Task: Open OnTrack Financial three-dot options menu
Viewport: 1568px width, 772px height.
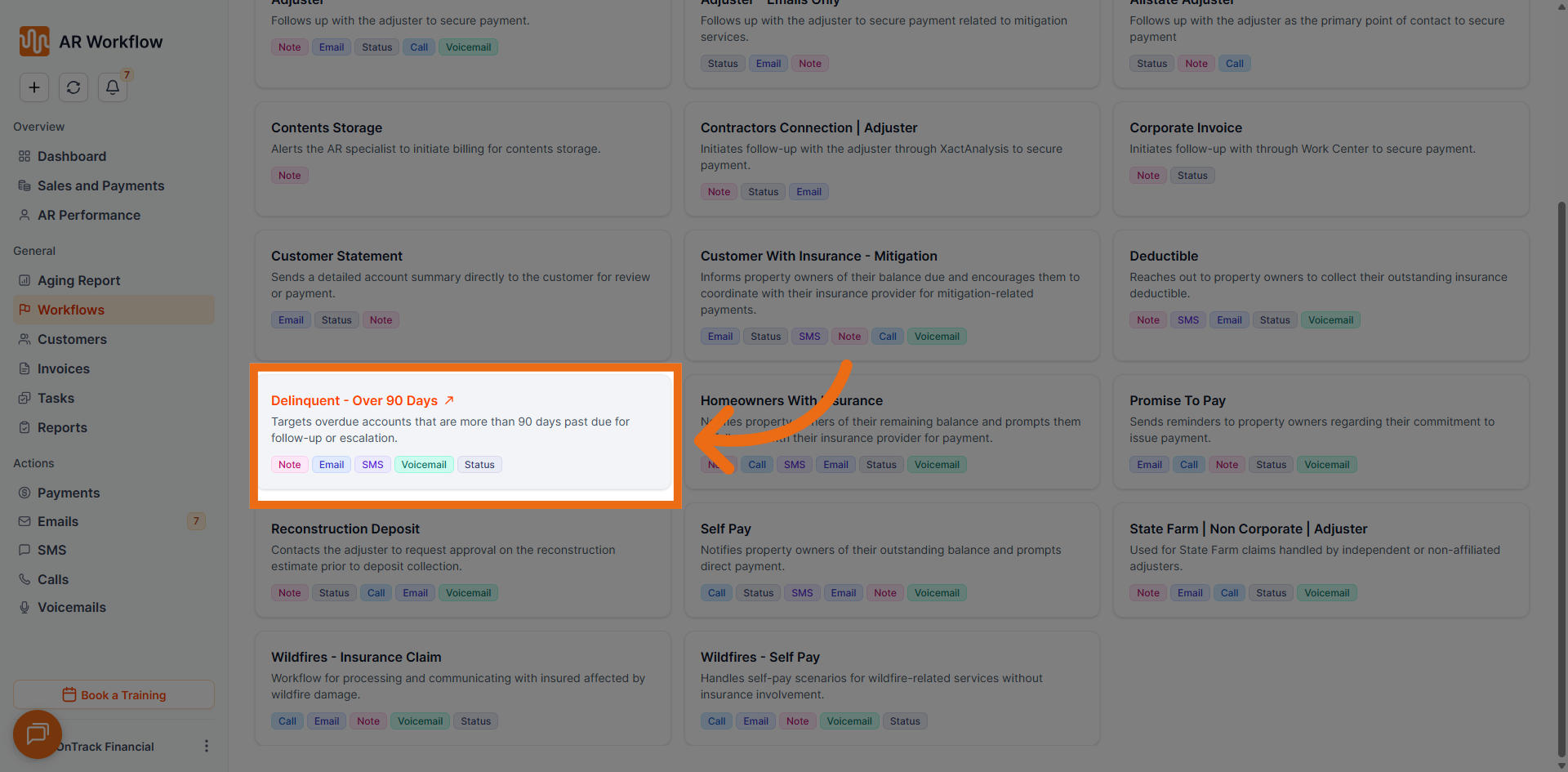Action: (206, 746)
